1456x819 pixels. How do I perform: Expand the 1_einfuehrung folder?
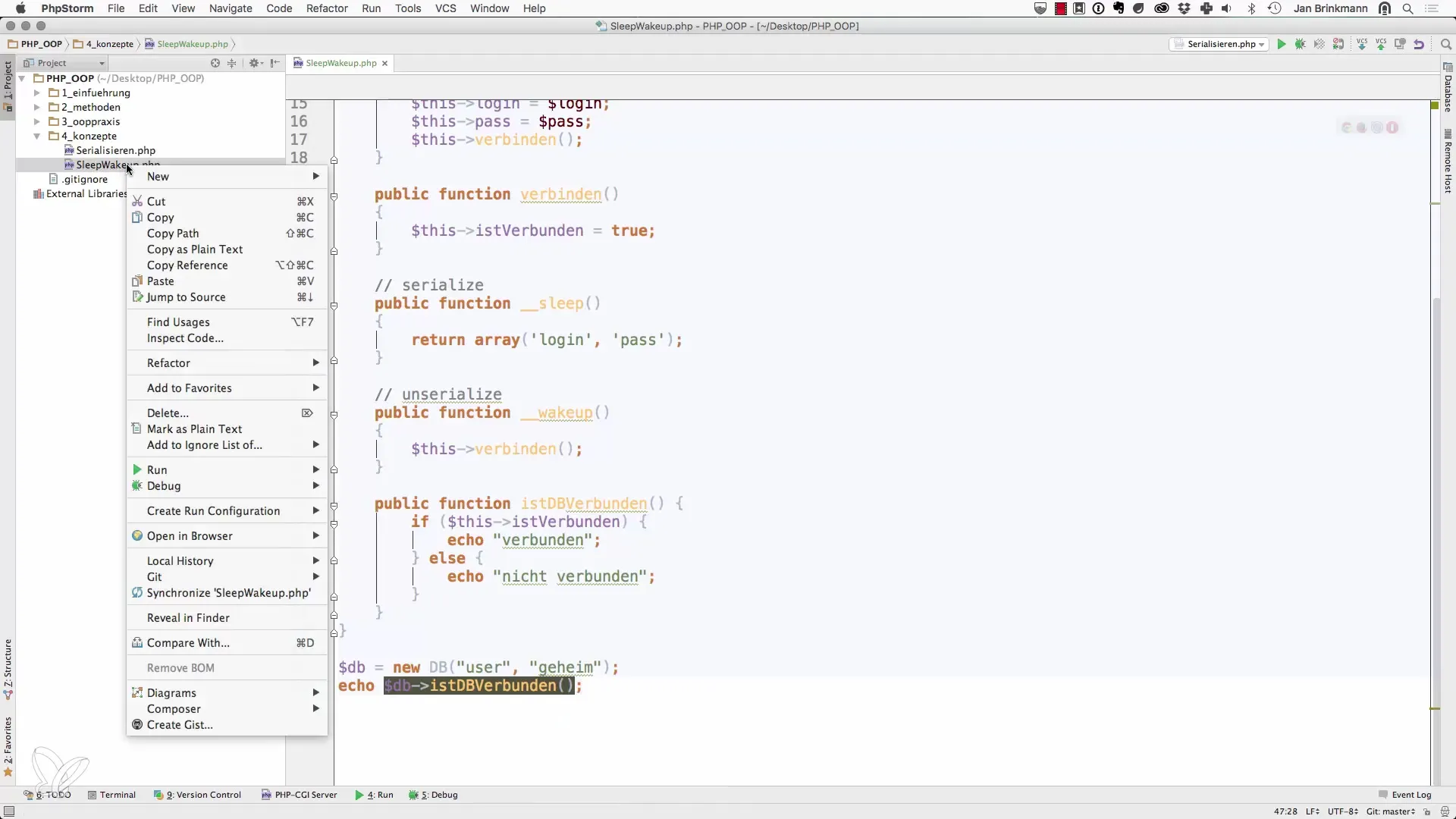click(36, 93)
